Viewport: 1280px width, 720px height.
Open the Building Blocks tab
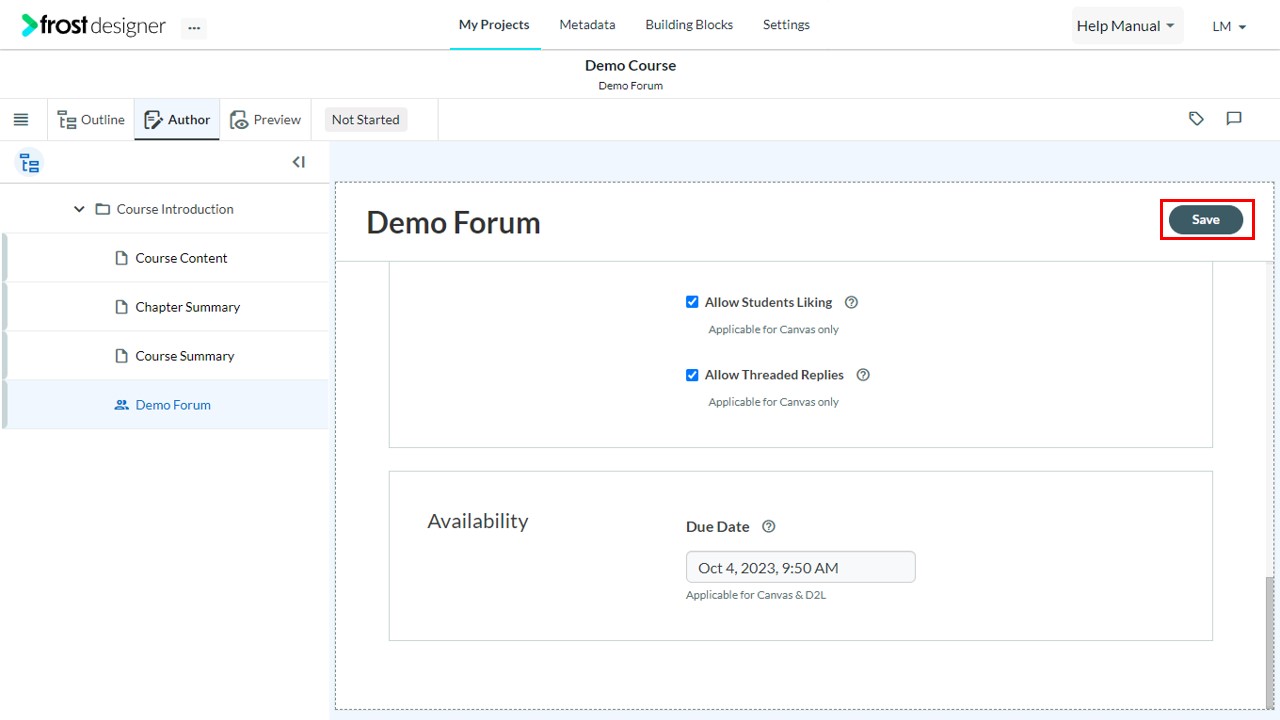(689, 25)
